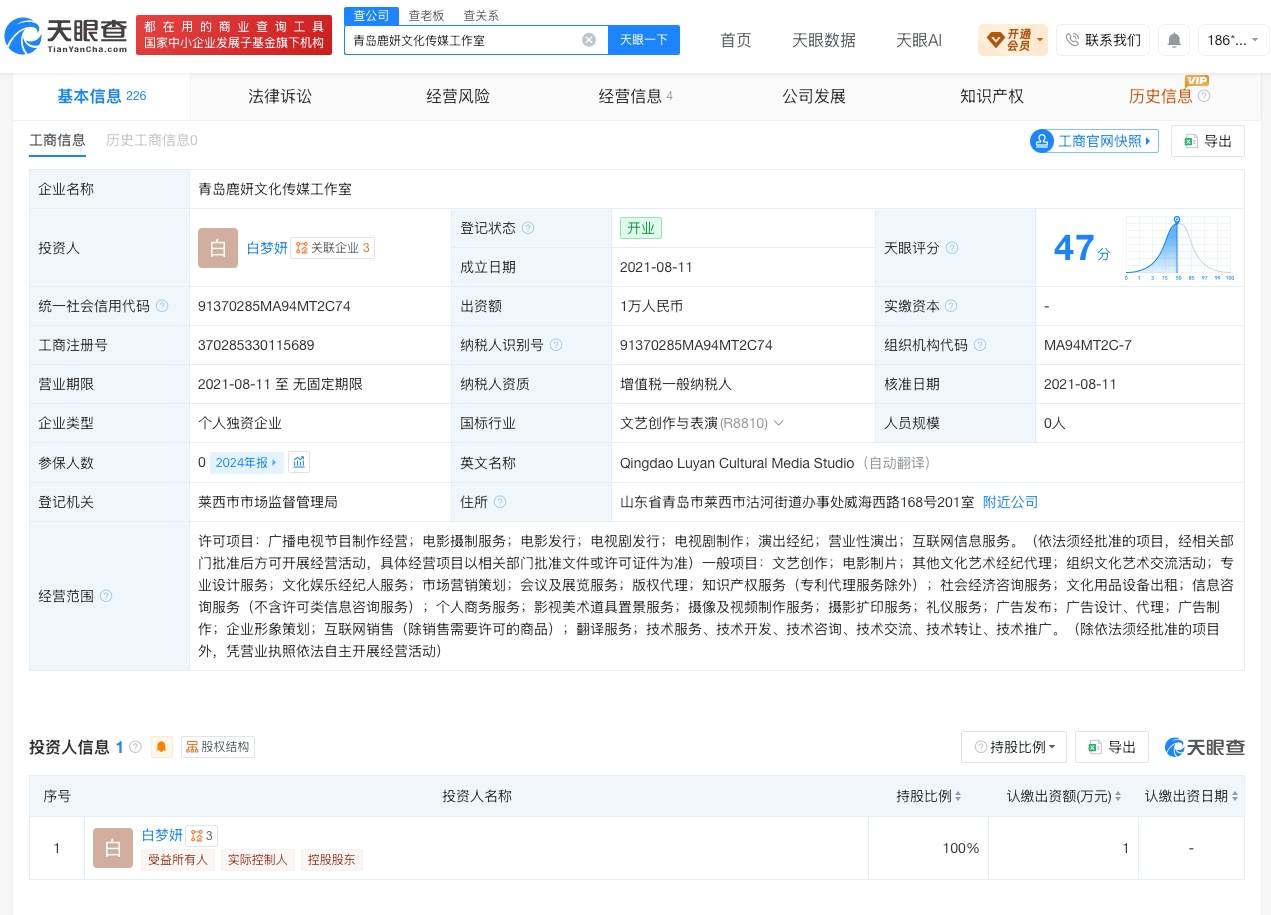Screen dimensions: 1271x915
Task: Switch to 历史工商信息 sub-tab
Action: [152, 141]
